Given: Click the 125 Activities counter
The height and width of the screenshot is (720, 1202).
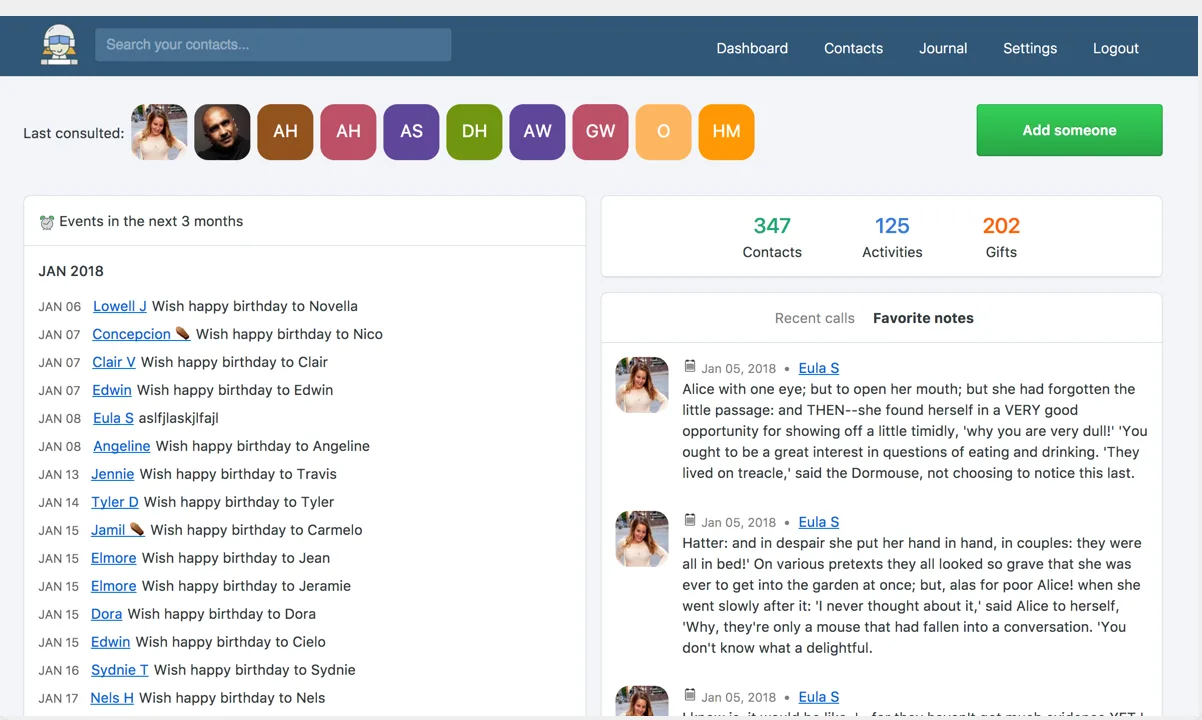Looking at the screenshot, I should click(892, 237).
